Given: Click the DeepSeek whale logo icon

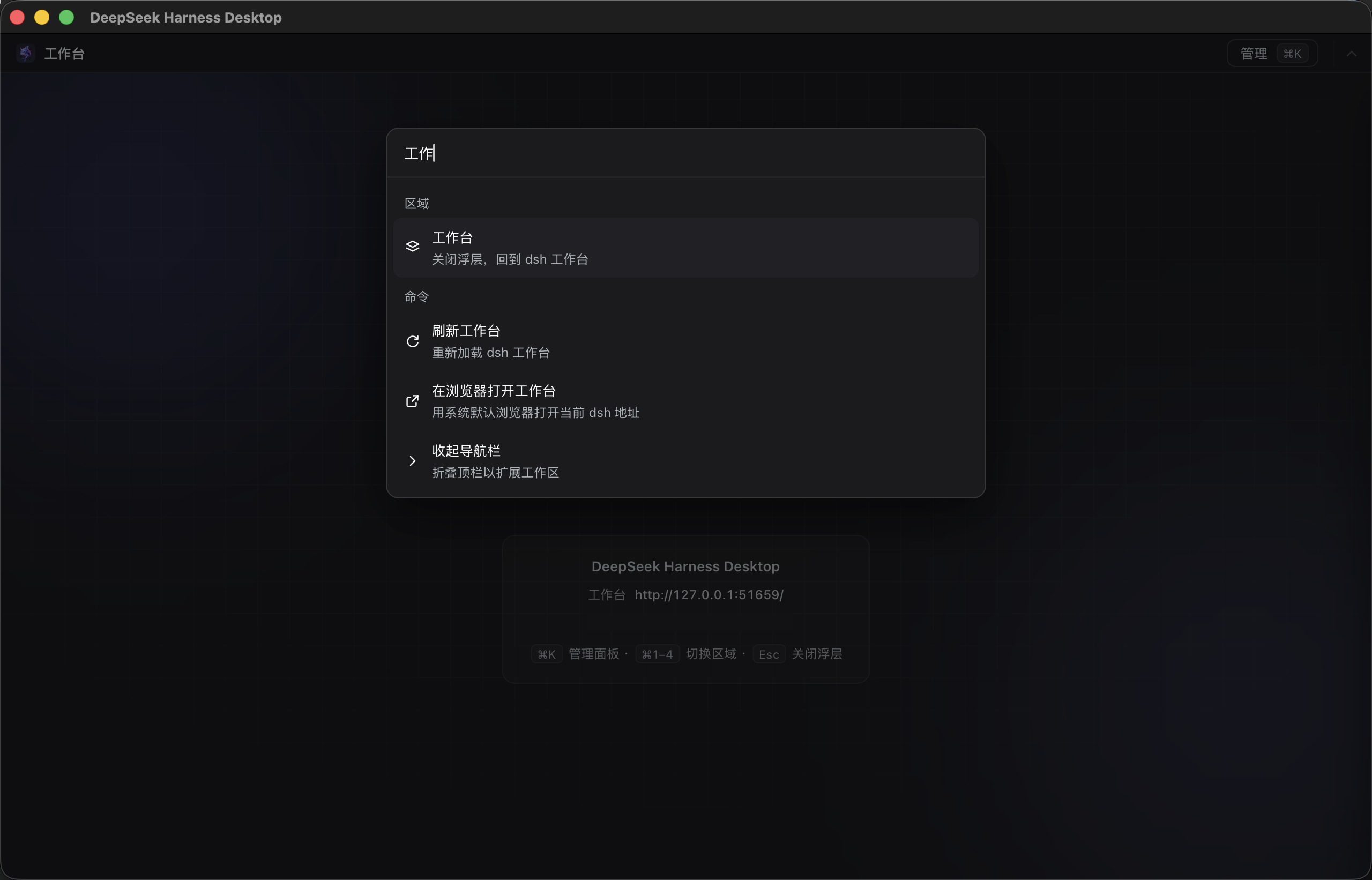Looking at the screenshot, I should pyautogui.click(x=25, y=53).
